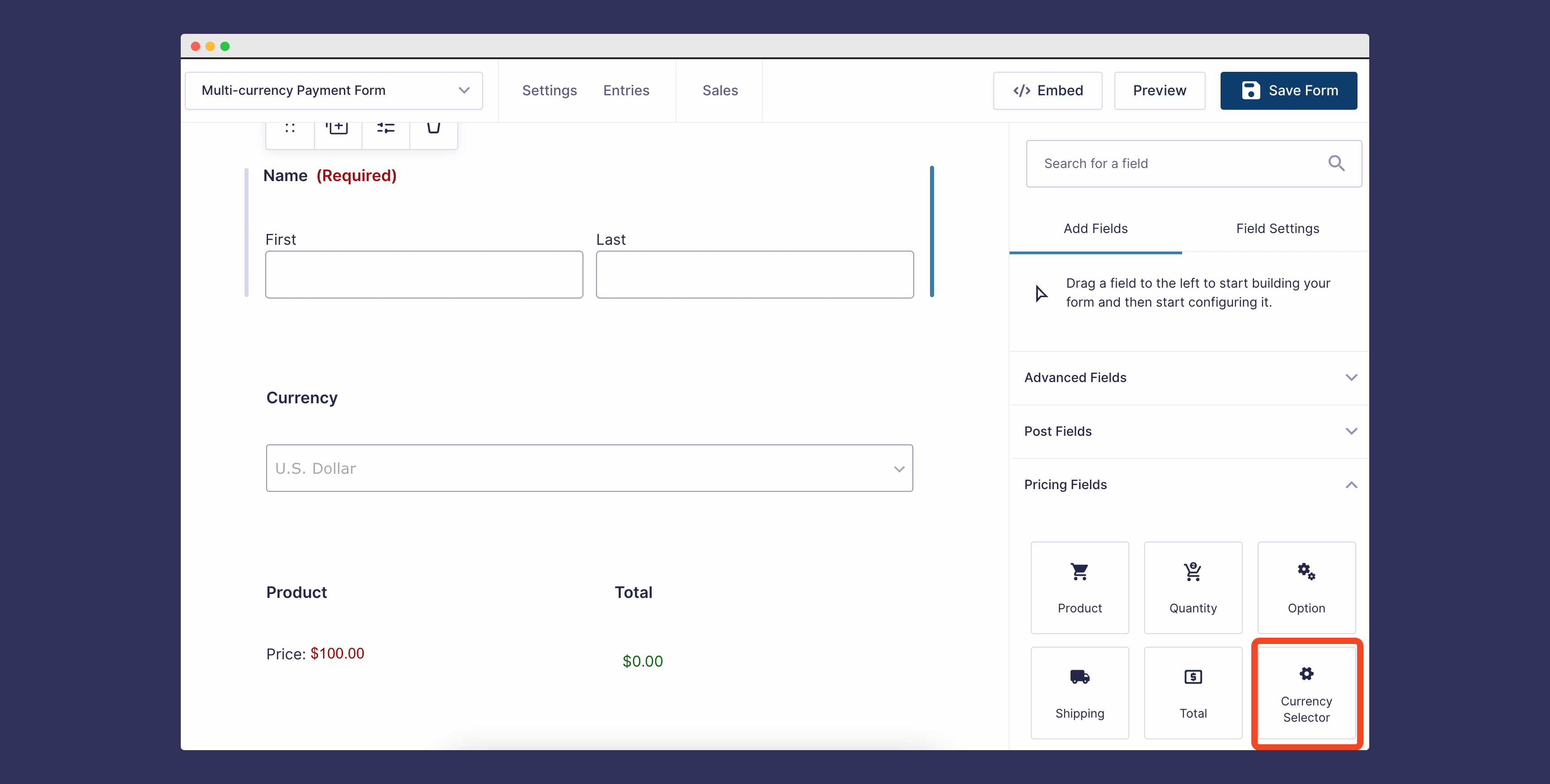This screenshot has height=784, width=1550.
Task: Click the search magnifier in field search
Action: pyautogui.click(x=1337, y=163)
